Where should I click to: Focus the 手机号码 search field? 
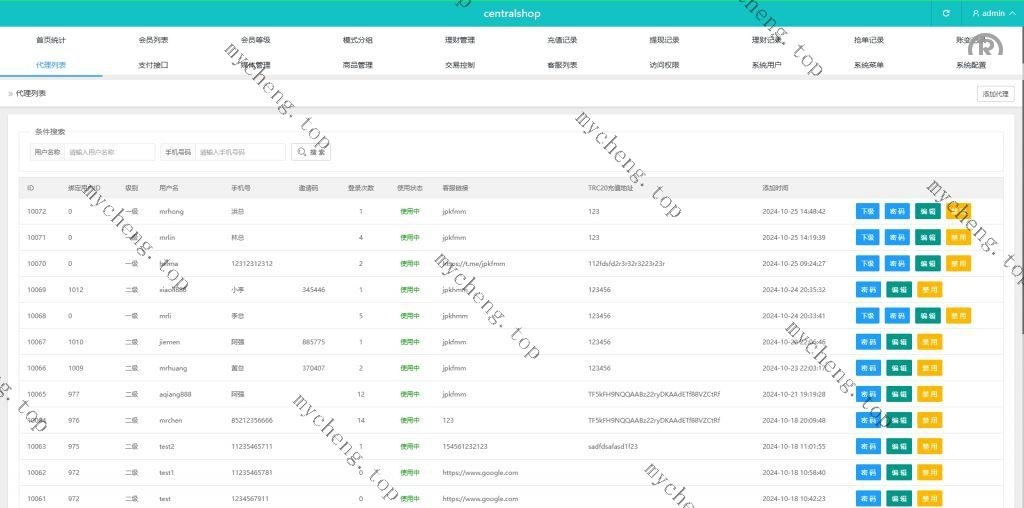point(240,152)
